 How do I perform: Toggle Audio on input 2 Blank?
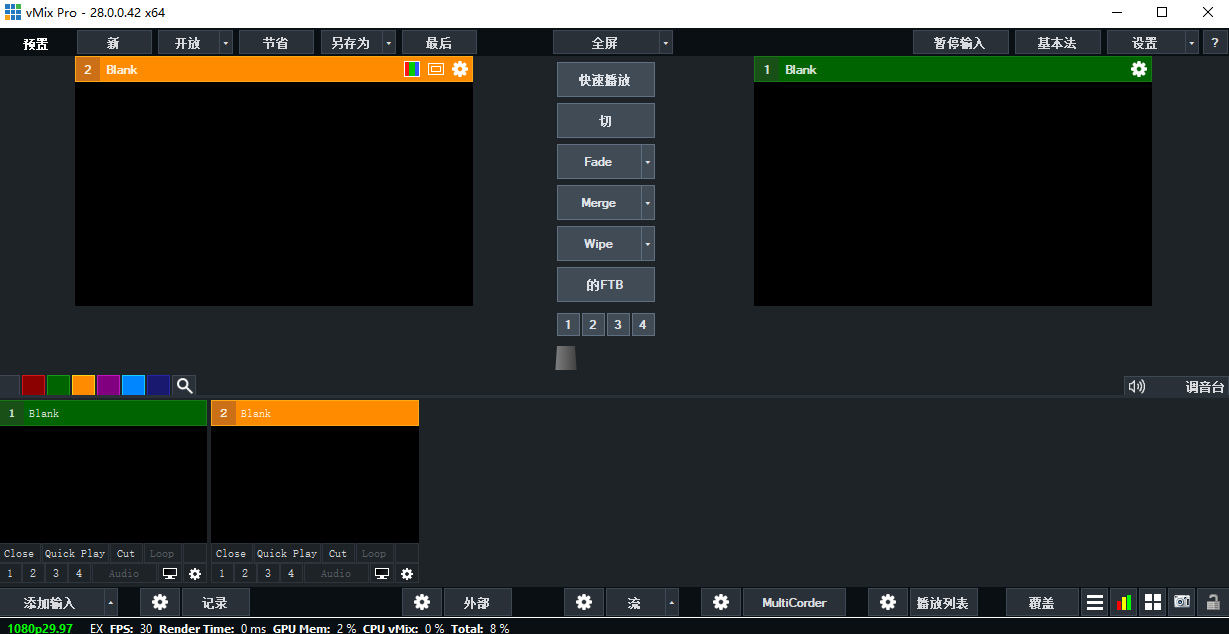click(x=337, y=573)
